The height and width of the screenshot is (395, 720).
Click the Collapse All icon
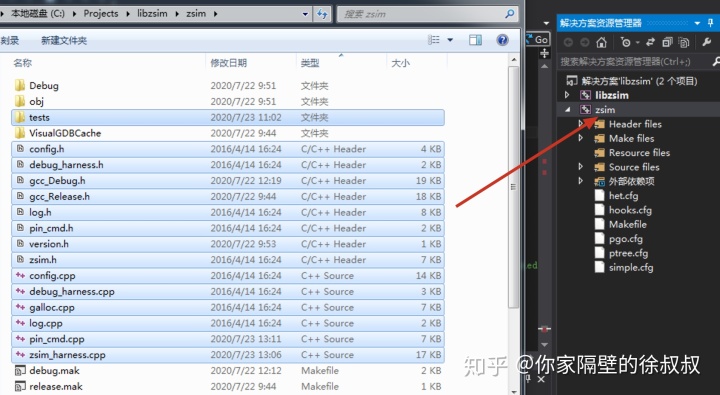coord(667,42)
